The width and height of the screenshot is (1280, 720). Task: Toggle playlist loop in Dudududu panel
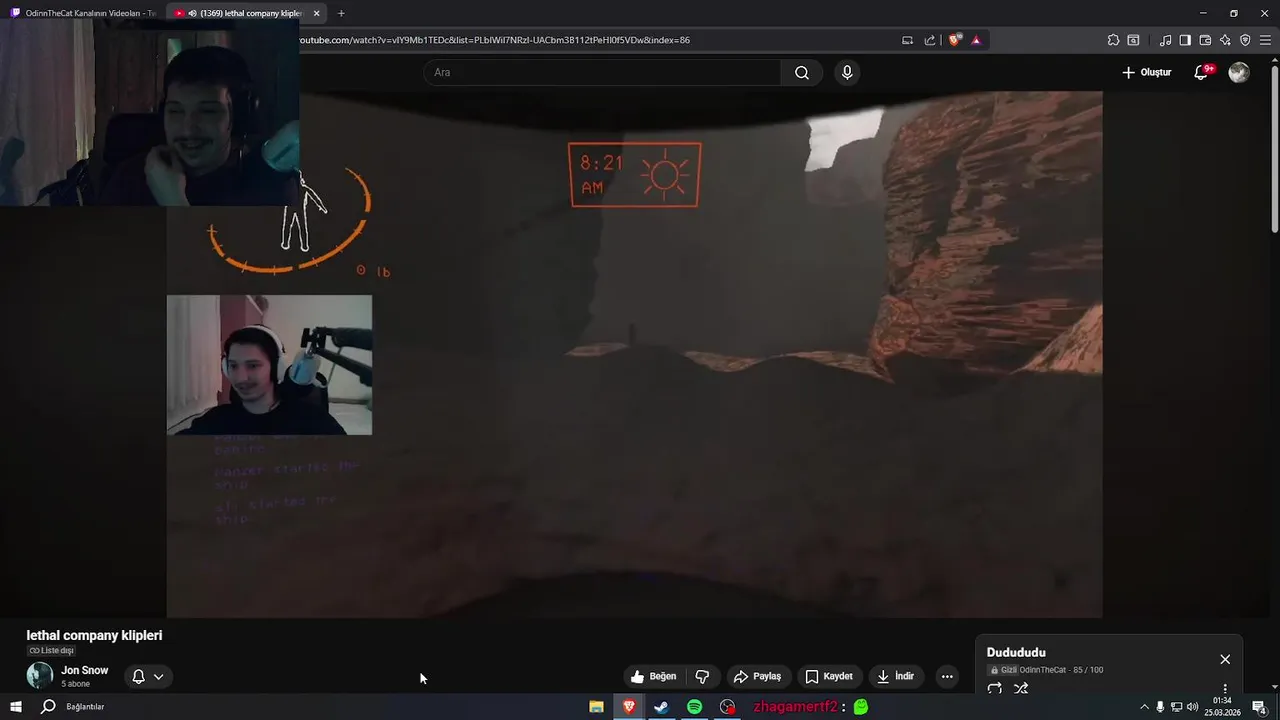tap(994, 688)
